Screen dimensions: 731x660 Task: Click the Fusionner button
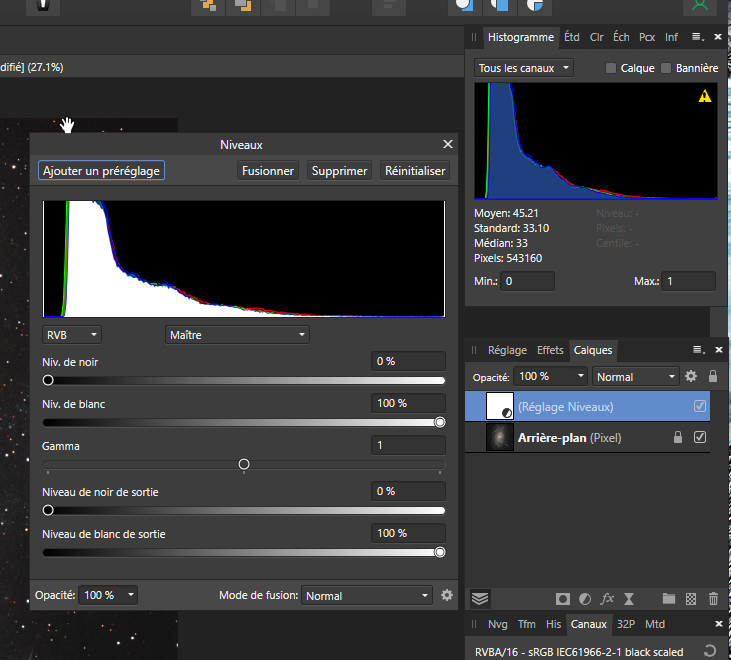click(x=268, y=171)
